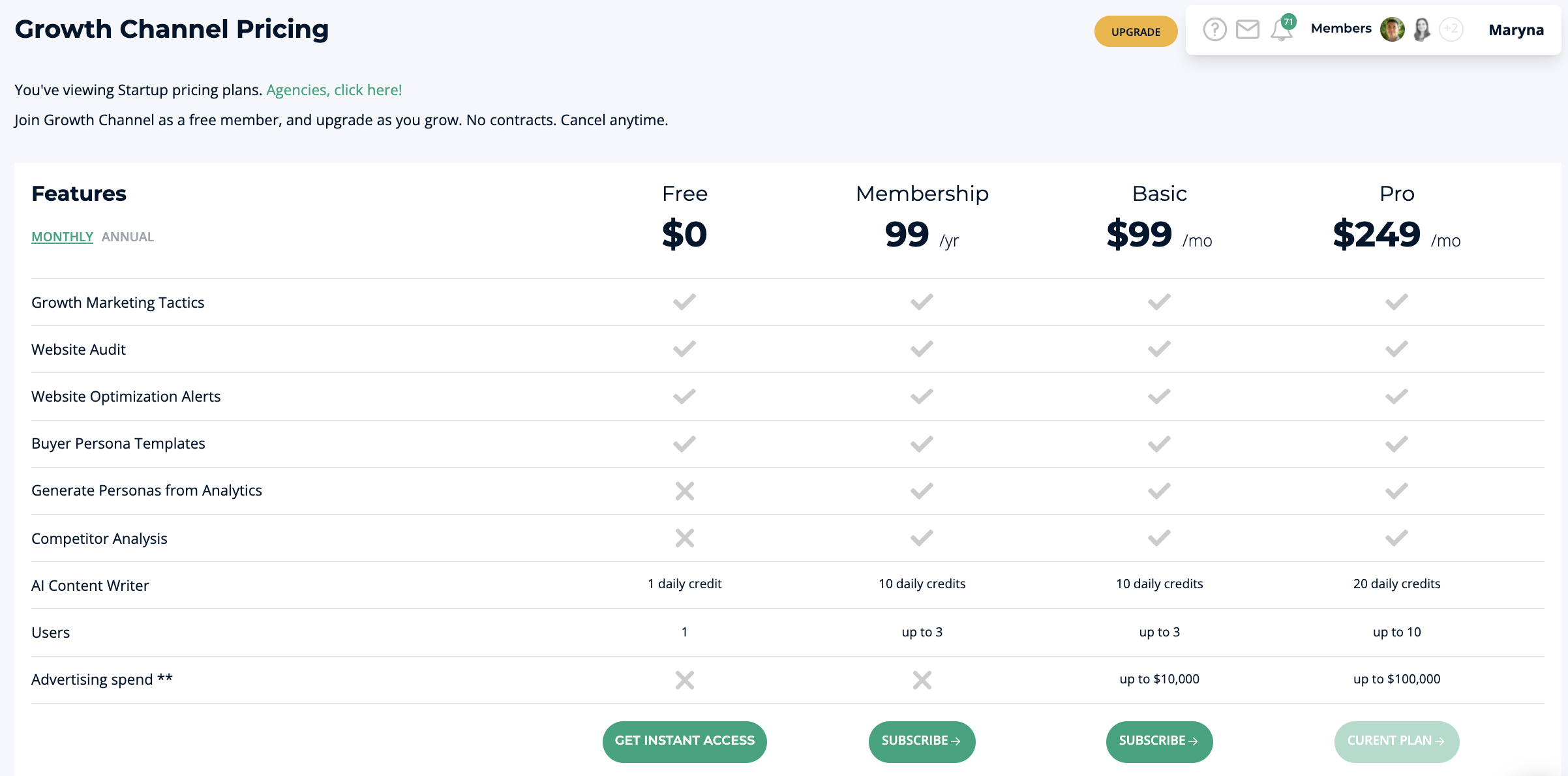
Task: Click the X for Generate Personas under Free
Action: pyautogui.click(x=684, y=491)
